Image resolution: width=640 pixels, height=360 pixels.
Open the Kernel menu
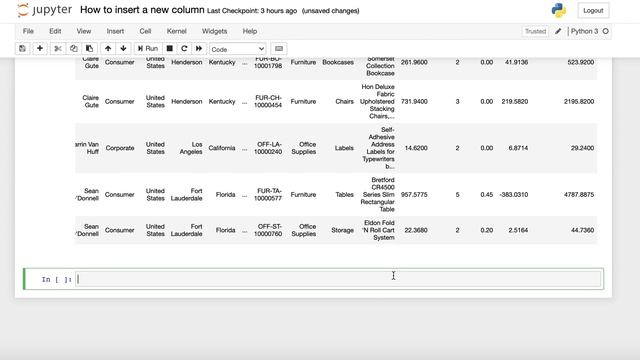(x=176, y=31)
